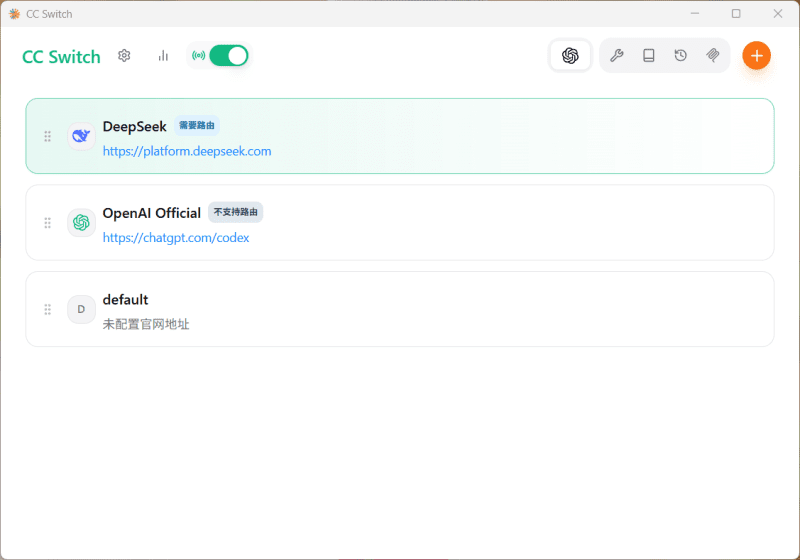Open the book prompts icon

click(648, 55)
